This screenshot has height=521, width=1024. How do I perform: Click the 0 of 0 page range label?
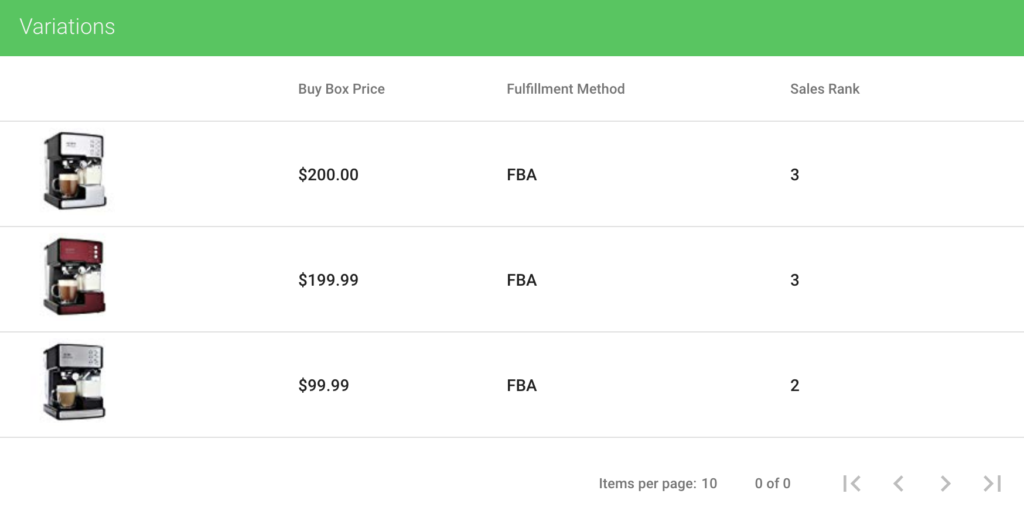coord(772,484)
